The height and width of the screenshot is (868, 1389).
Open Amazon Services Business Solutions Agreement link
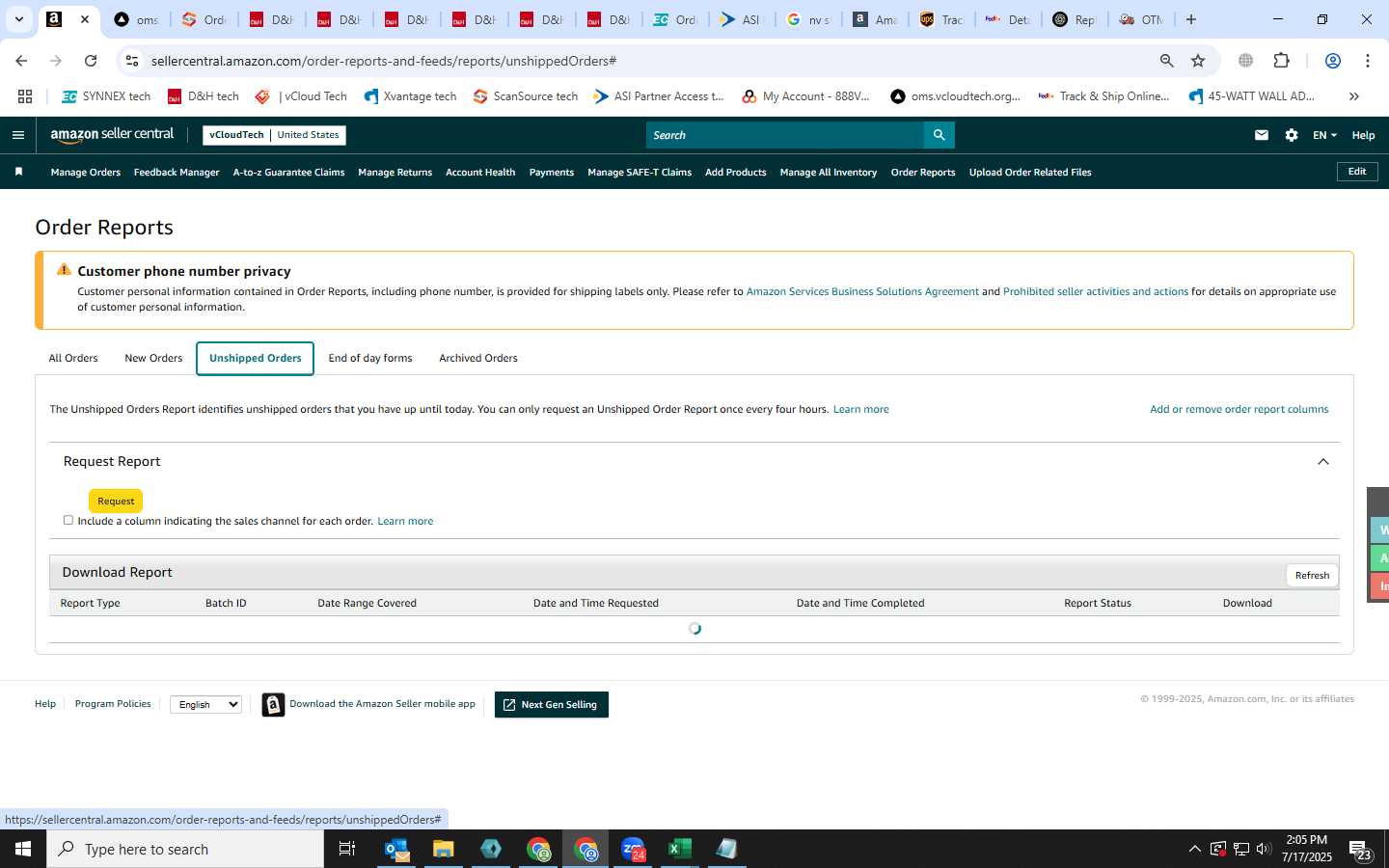pyautogui.click(x=862, y=291)
